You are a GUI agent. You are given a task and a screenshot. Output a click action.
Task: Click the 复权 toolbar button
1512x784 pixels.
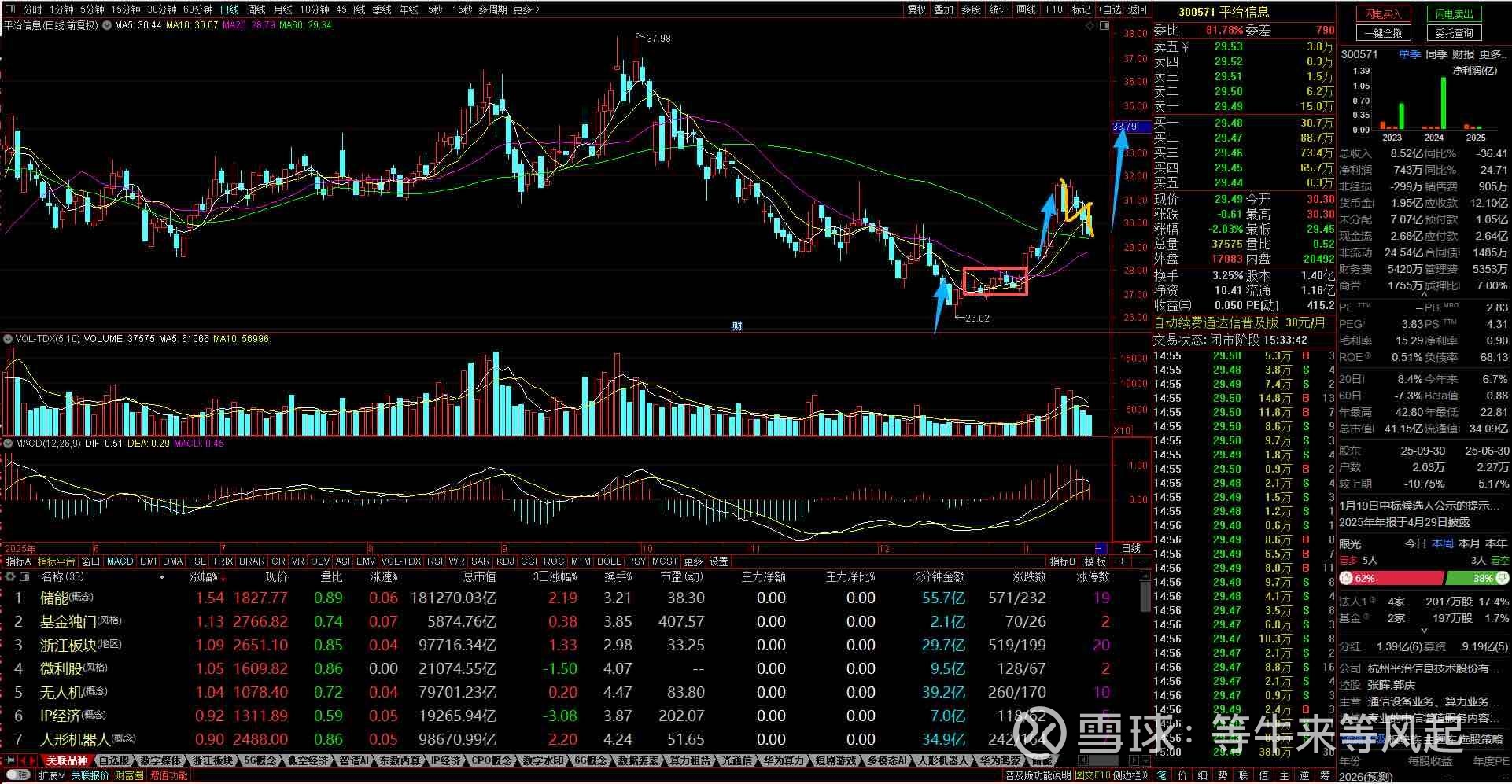click(917, 9)
